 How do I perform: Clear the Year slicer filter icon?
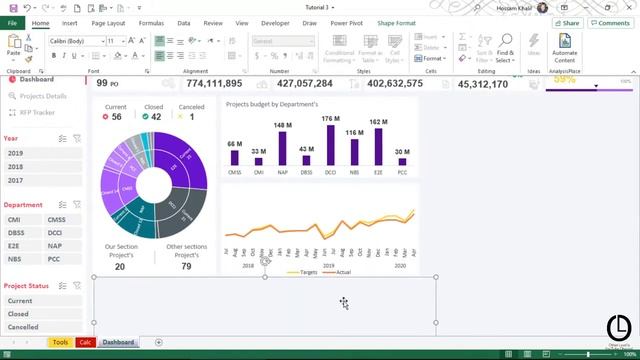click(77, 139)
